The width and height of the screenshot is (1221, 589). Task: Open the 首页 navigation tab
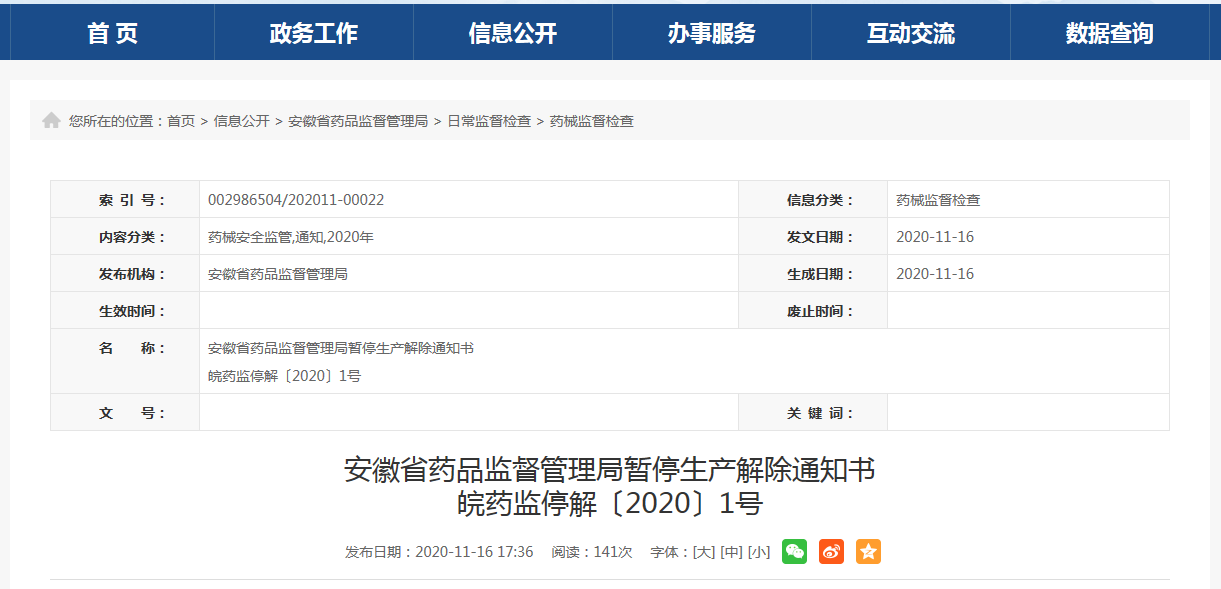point(112,33)
